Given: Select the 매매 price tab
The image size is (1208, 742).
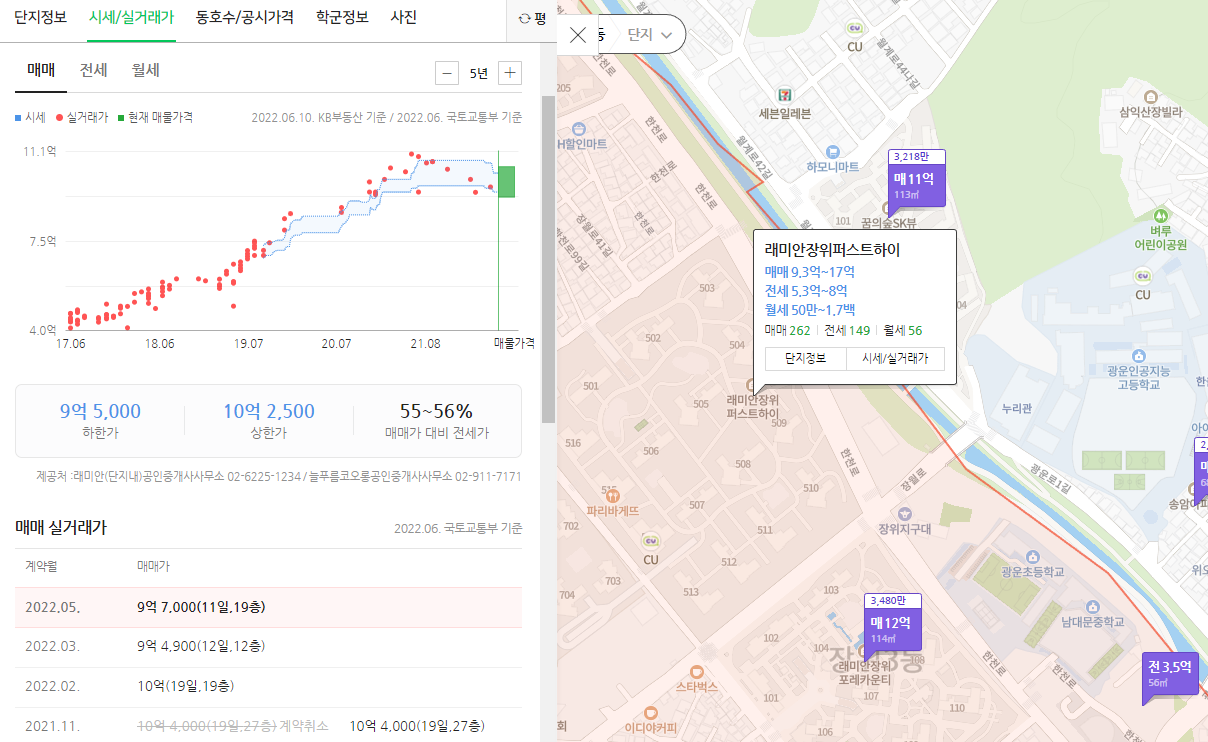Looking at the screenshot, I should pos(41,70).
